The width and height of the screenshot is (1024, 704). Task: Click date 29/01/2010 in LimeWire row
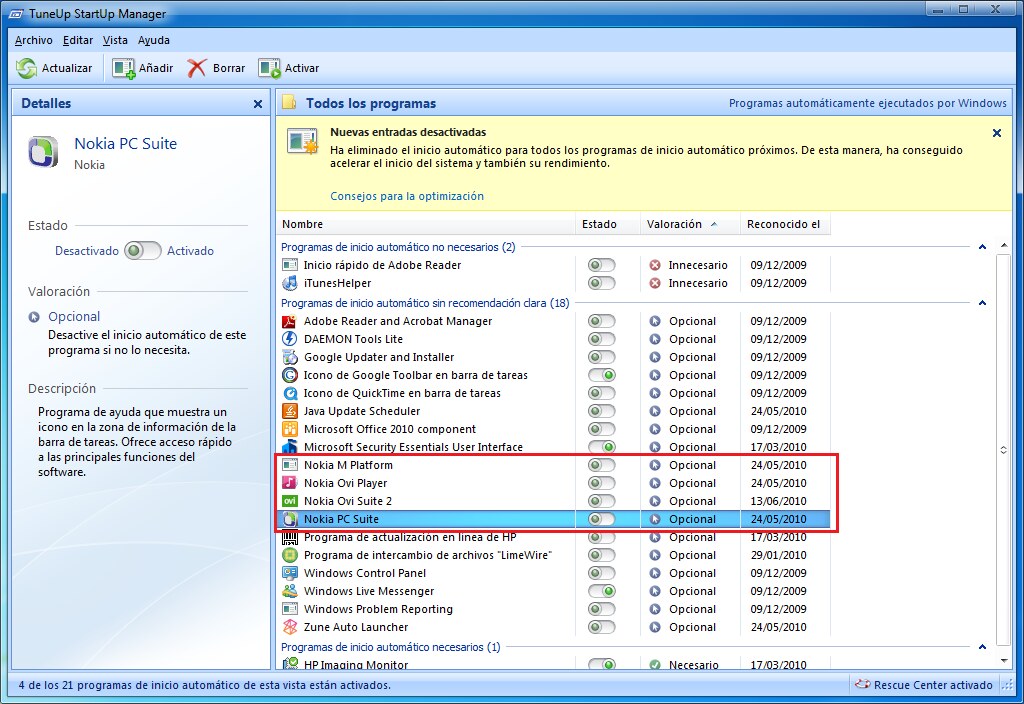coord(778,555)
